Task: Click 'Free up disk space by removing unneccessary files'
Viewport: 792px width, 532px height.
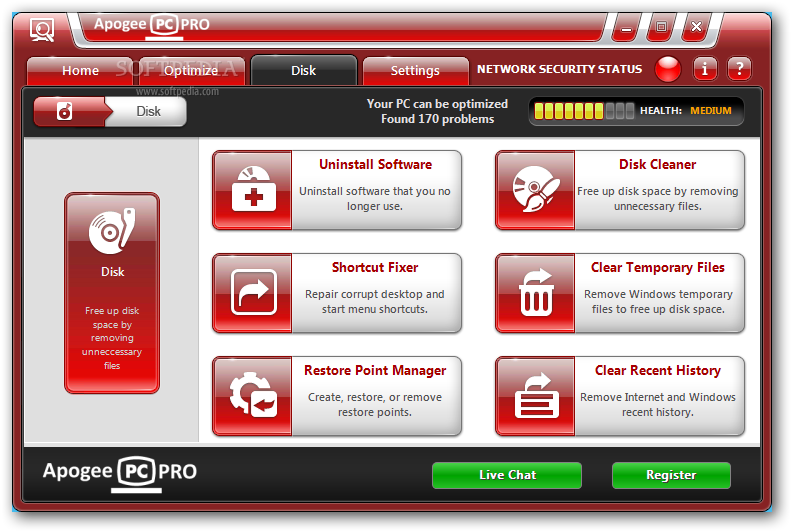Action: tap(112, 338)
